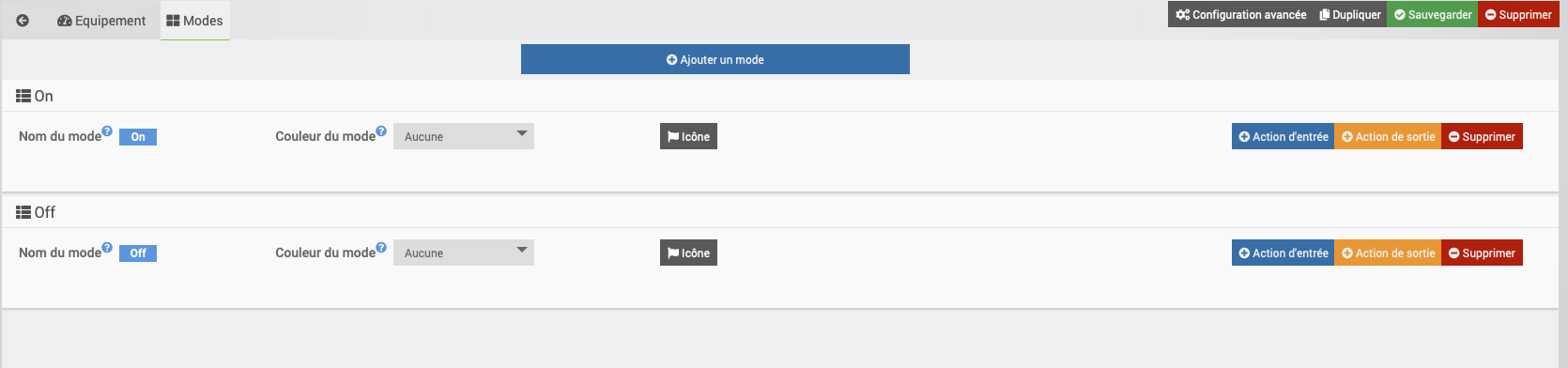Click the top red Supprimer button

pos(1518,14)
